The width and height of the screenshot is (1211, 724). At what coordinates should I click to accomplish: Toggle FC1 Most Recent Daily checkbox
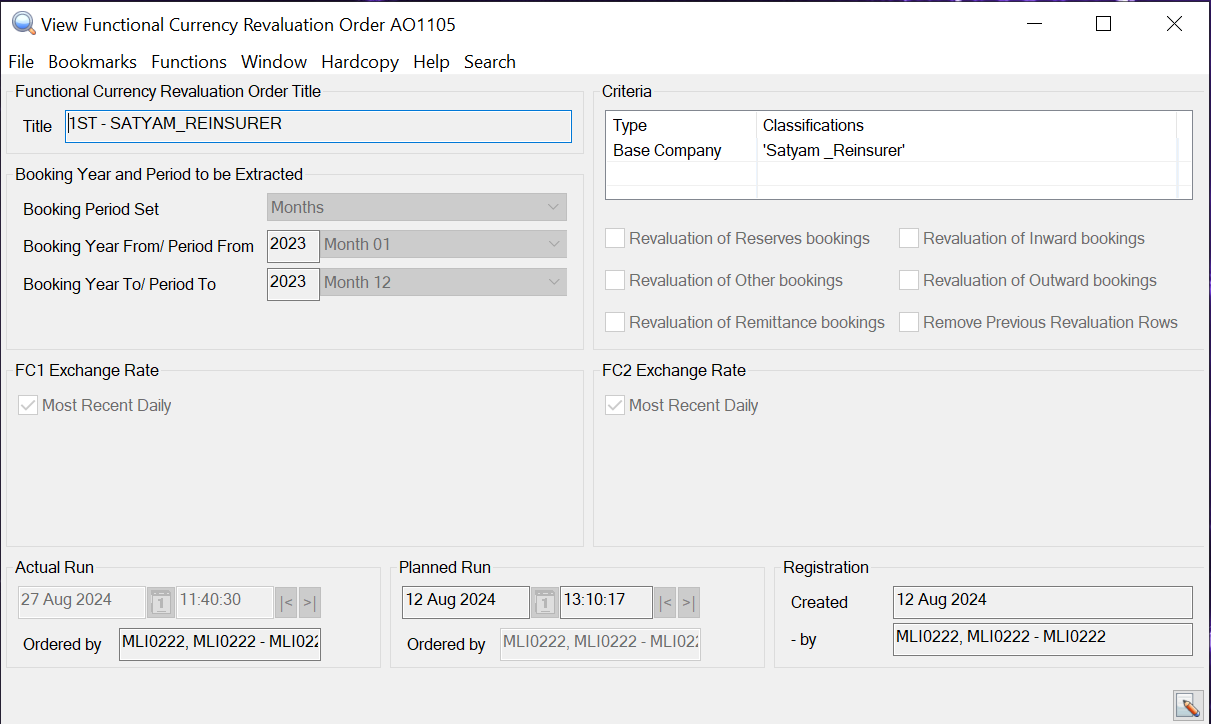pos(28,405)
